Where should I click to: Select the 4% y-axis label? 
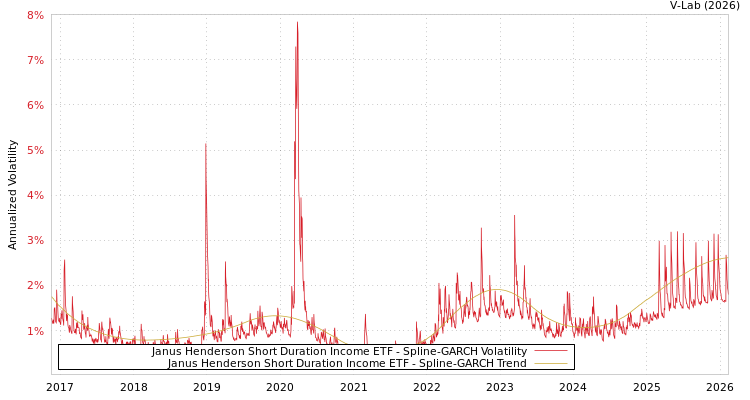[x=35, y=195]
